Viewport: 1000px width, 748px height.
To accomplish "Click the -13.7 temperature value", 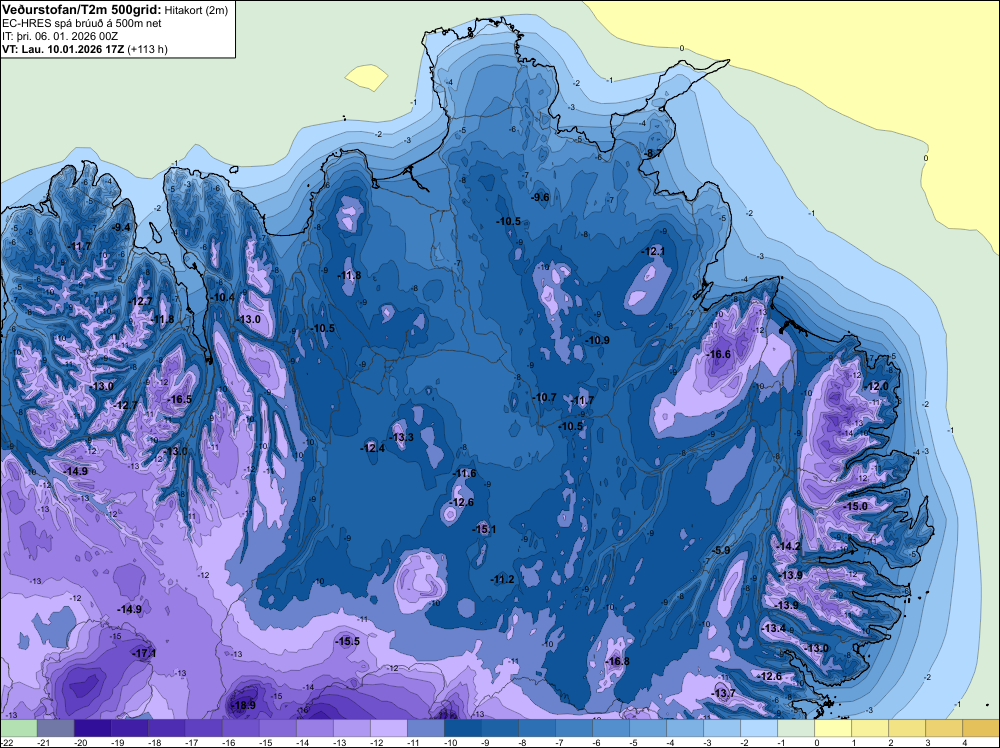I will [723, 693].
